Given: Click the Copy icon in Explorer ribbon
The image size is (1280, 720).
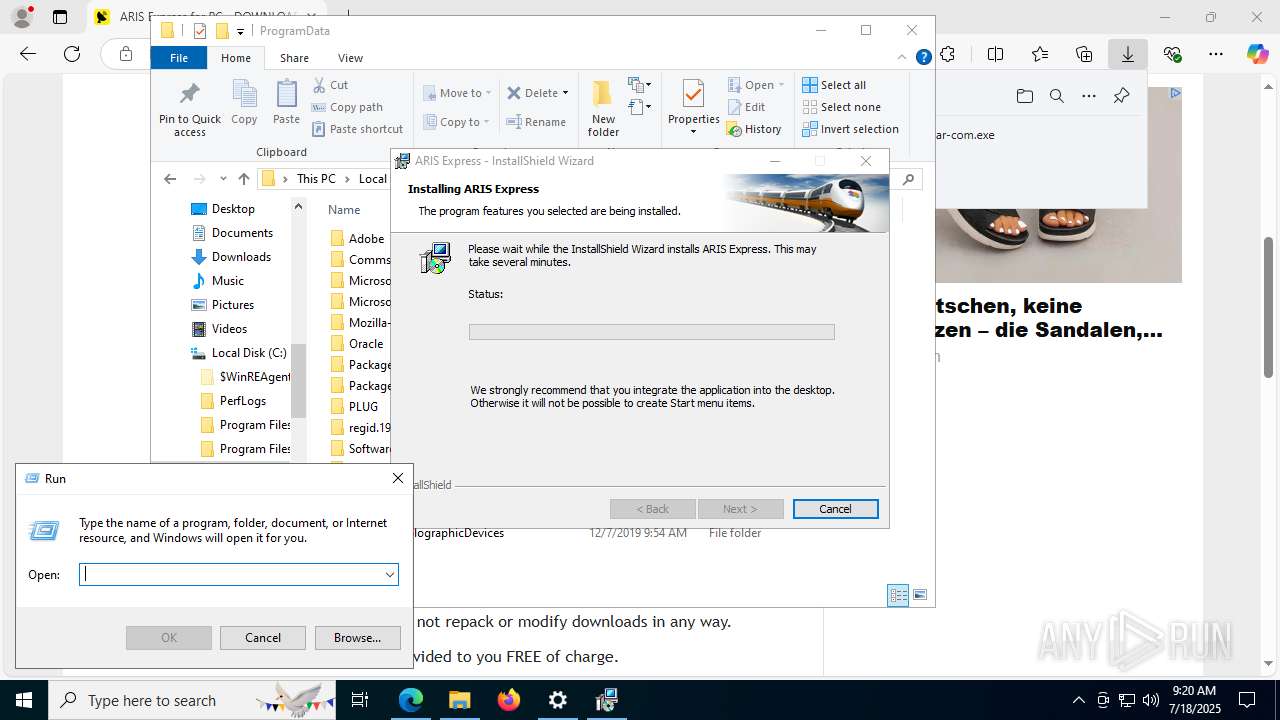Looking at the screenshot, I should [244, 103].
